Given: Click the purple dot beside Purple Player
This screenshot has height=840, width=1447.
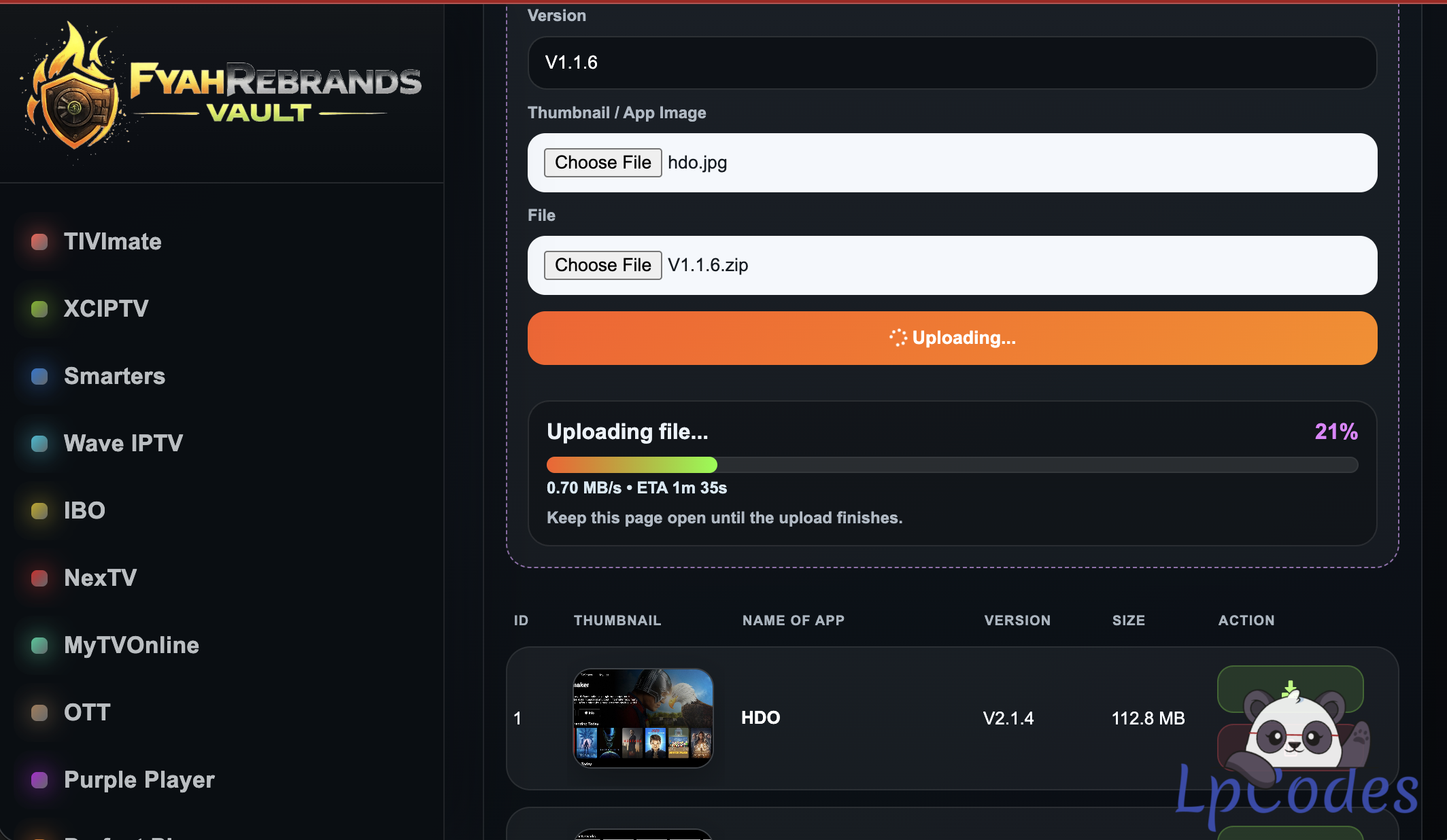Looking at the screenshot, I should pos(39,780).
